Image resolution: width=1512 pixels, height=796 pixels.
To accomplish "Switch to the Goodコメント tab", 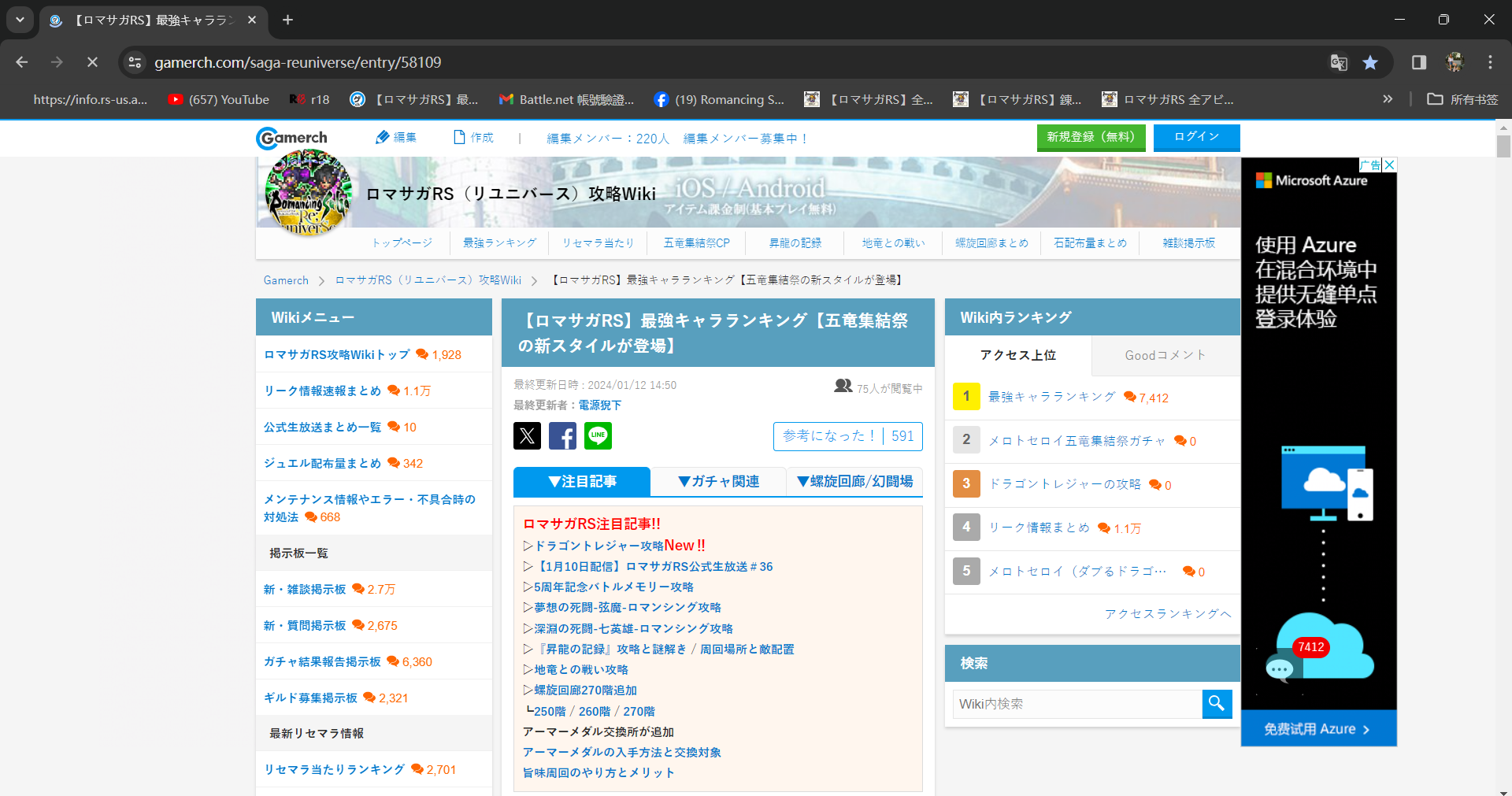I will [1165, 355].
